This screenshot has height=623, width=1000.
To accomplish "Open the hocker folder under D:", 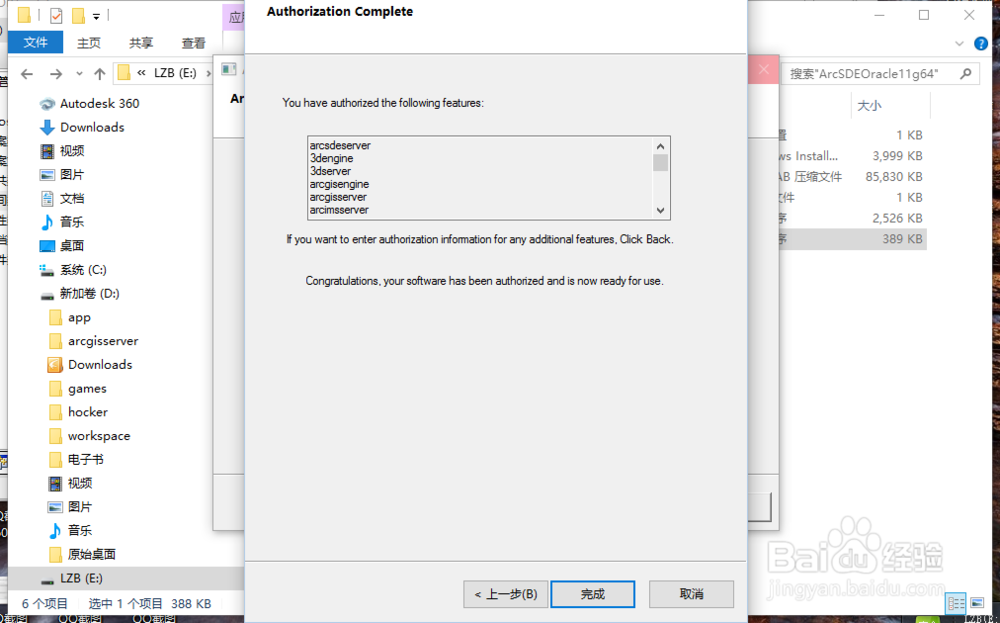I will coord(78,412).
